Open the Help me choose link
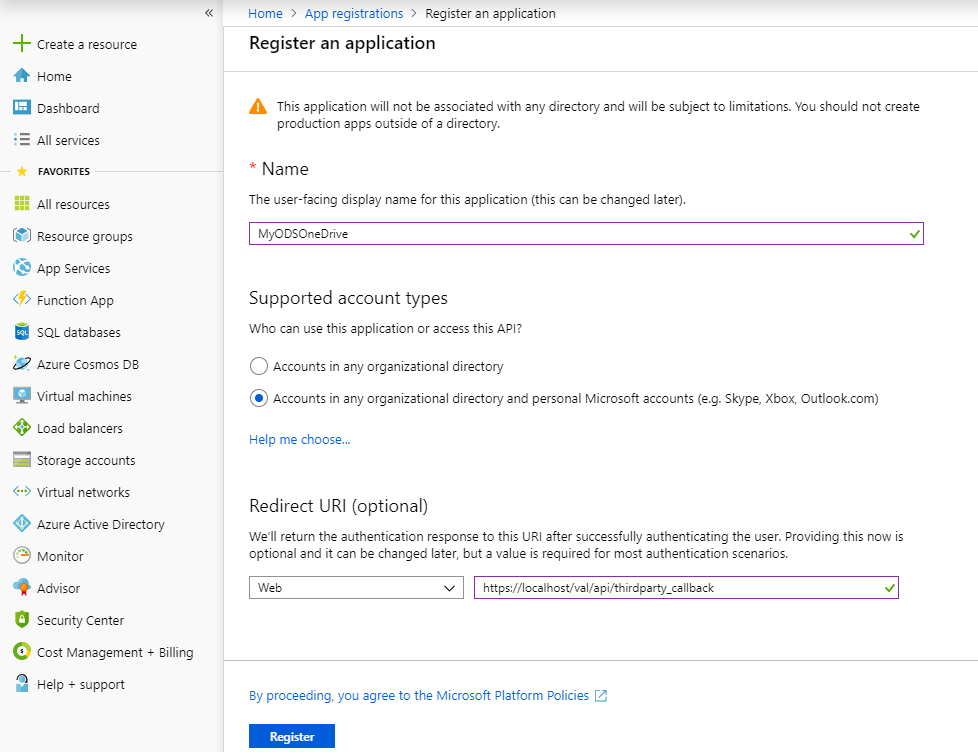The width and height of the screenshot is (978, 752). [299, 439]
